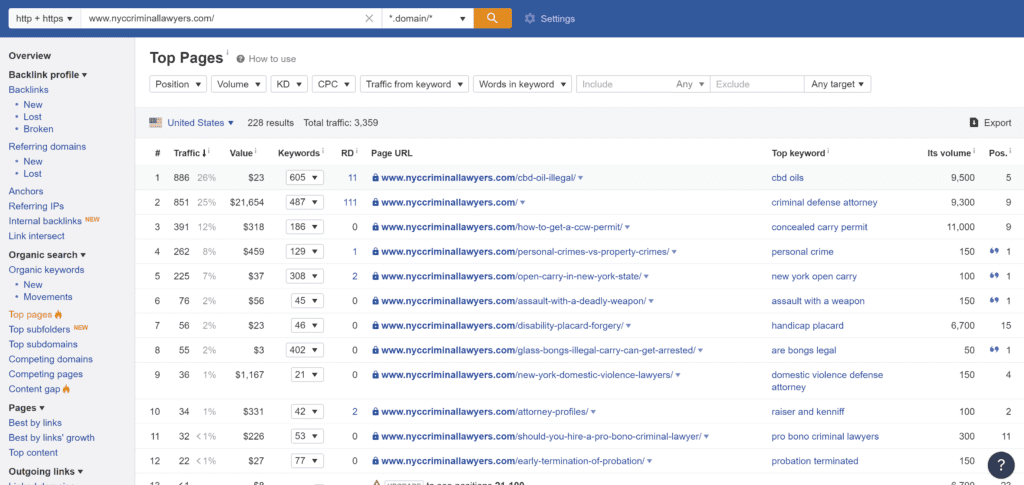Open Broken backlinks in the sidebar
This screenshot has width=1024, height=485.
tap(39, 129)
